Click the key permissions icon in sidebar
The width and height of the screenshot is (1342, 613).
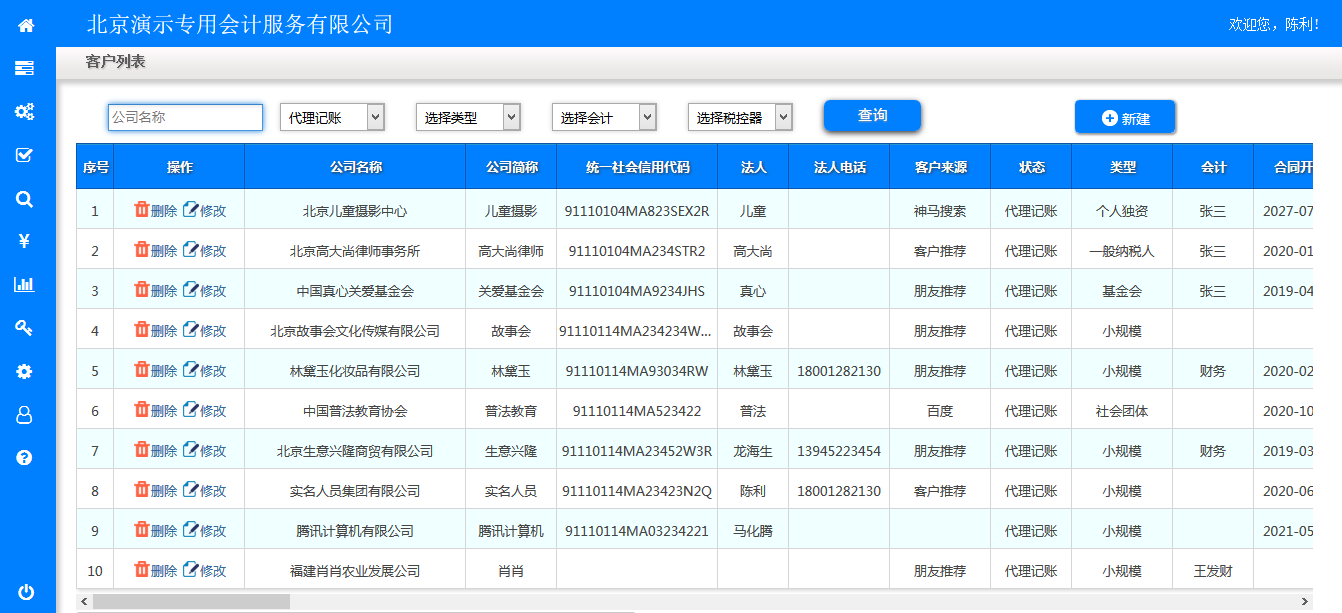click(25, 327)
